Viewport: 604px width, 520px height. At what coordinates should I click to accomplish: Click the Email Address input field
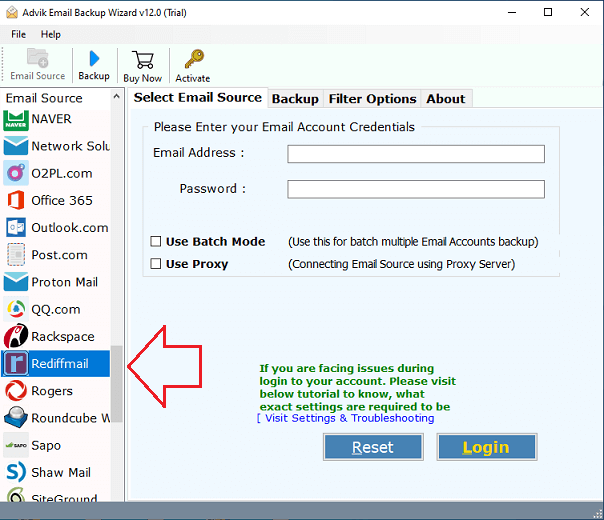416,154
